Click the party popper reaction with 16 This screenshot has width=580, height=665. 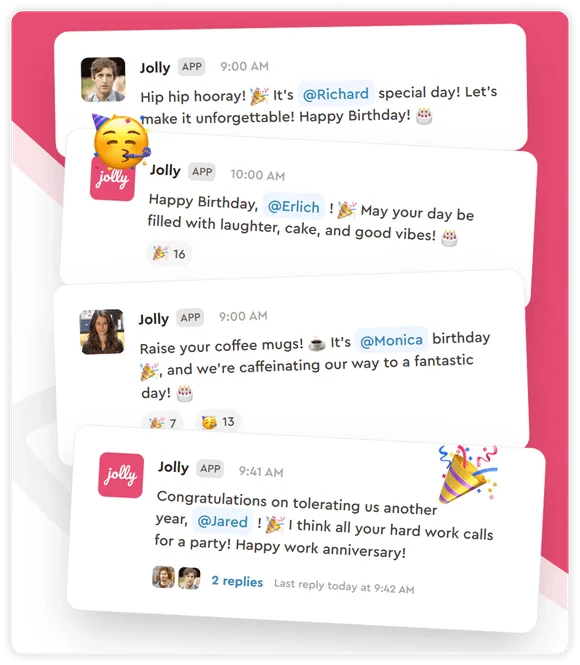[169, 254]
